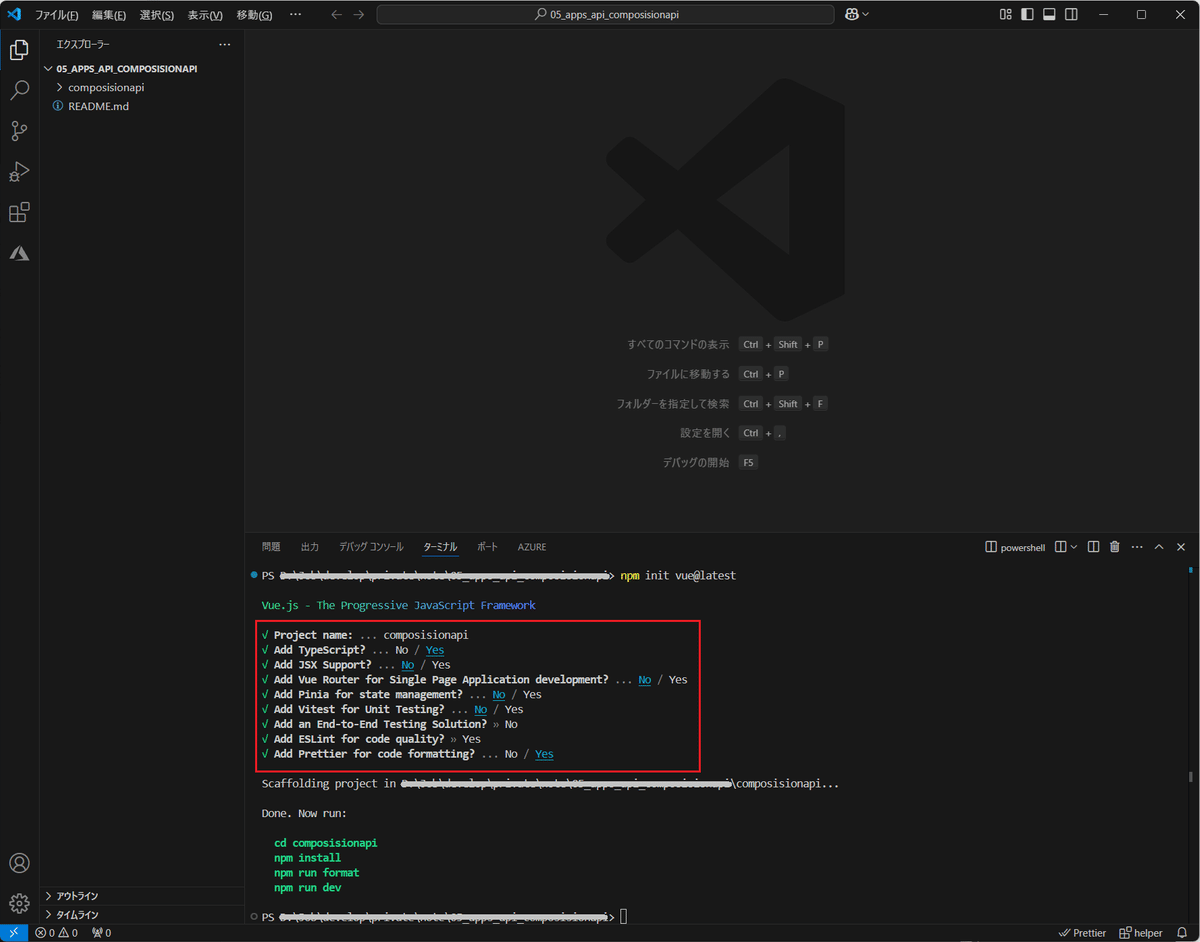This screenshot has width=1200, height=942.
Task: Maximize the panel with the chevron button
Action: coord(1158,547)
